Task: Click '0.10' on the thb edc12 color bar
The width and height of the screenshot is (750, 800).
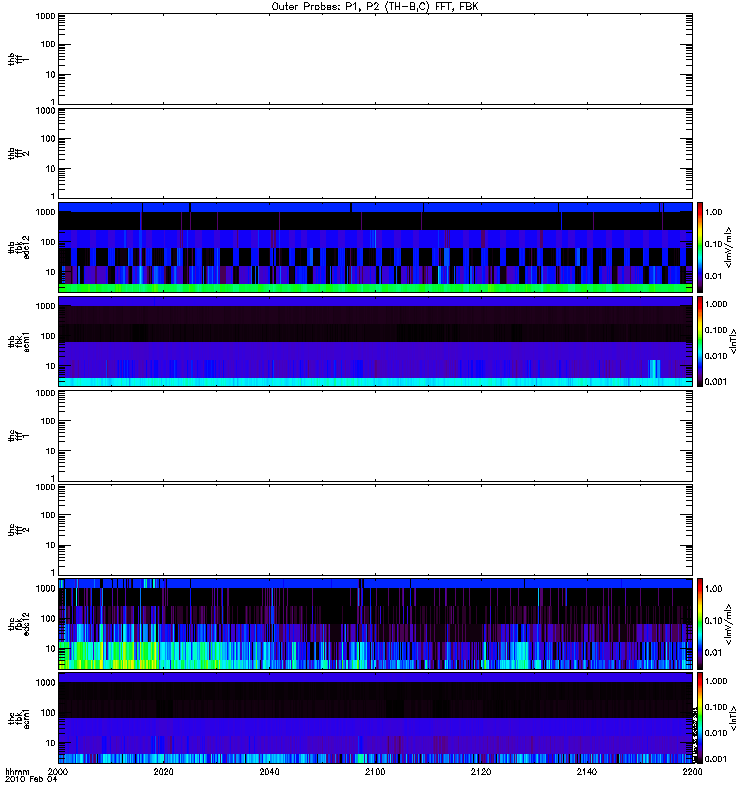Action: (x=714, y=244)
